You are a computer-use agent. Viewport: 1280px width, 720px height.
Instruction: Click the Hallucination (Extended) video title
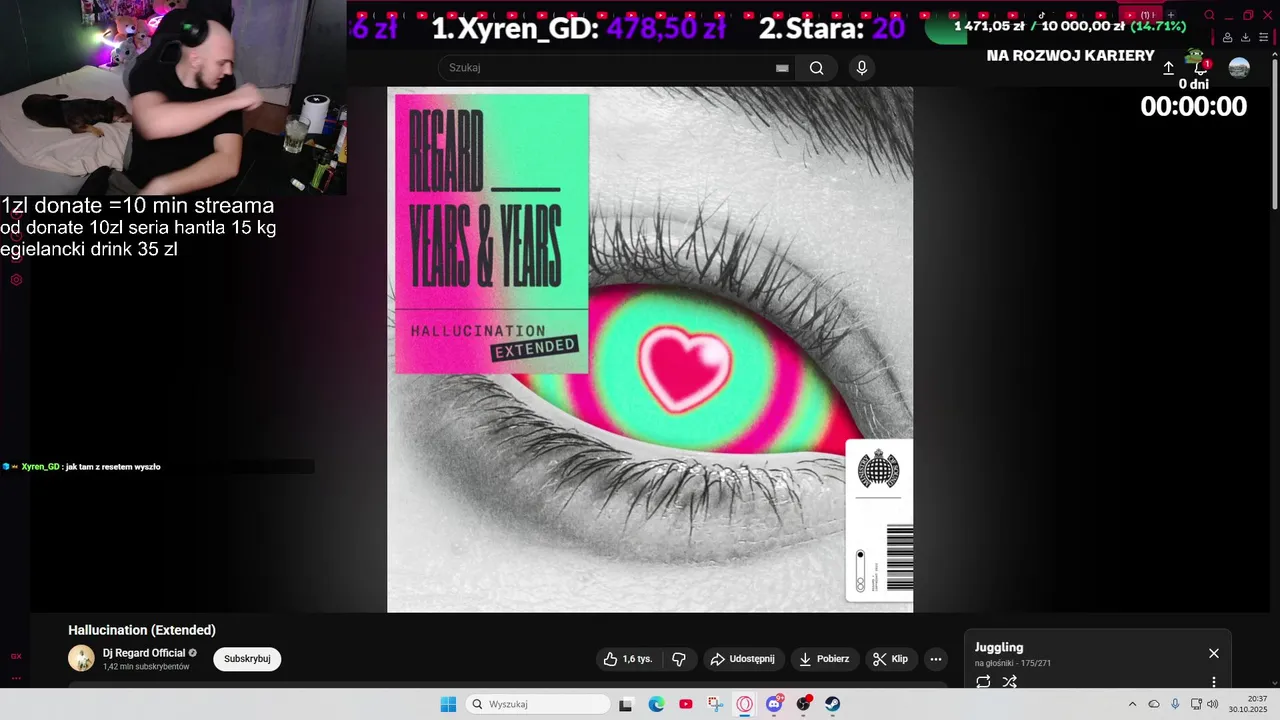(142, 630)
